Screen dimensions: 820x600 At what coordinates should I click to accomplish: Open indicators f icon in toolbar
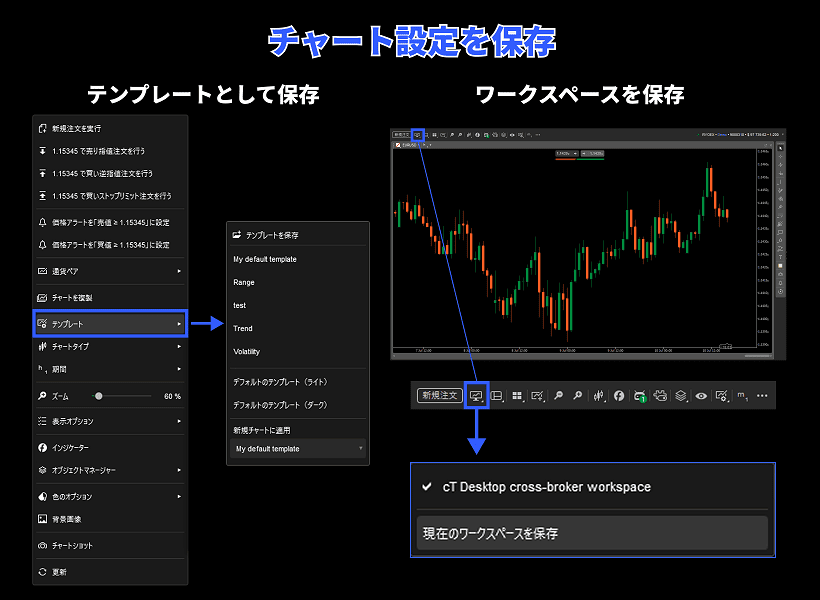pyautogui.click(x=619, y=396)
